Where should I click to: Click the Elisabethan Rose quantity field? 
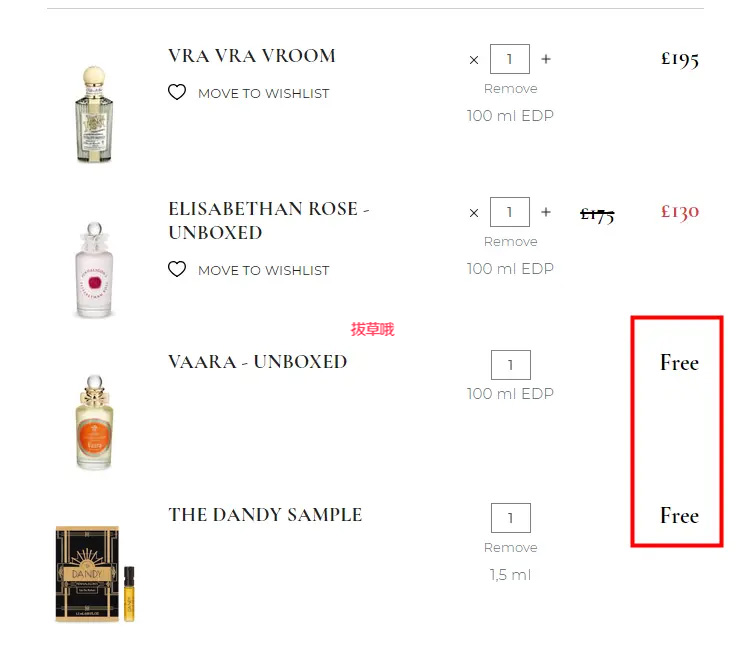pyautogui.click(x=510, y=212)
